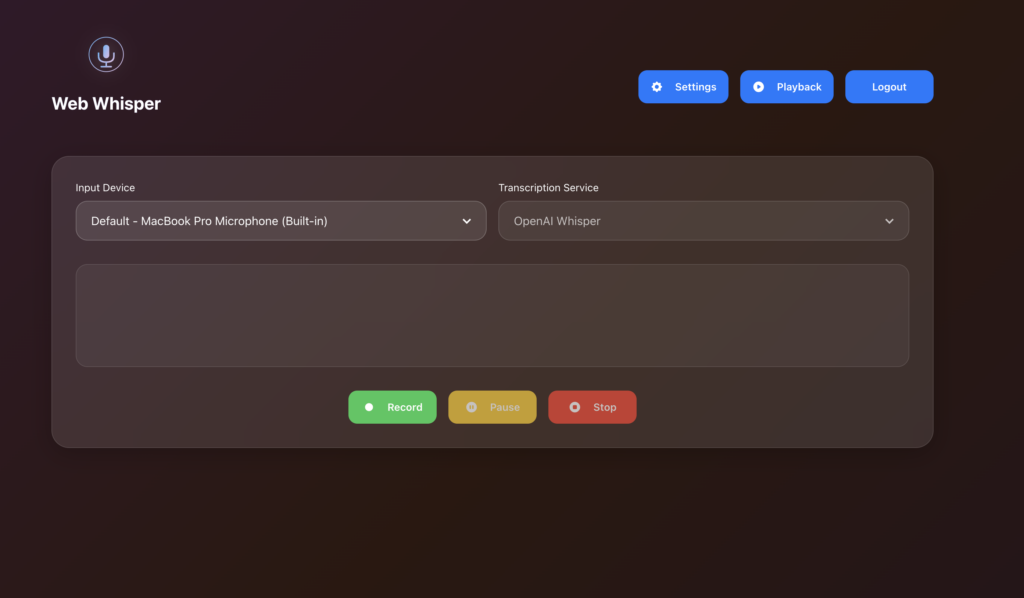Click the chevron of the Input Device selector

tap(466, 221)
